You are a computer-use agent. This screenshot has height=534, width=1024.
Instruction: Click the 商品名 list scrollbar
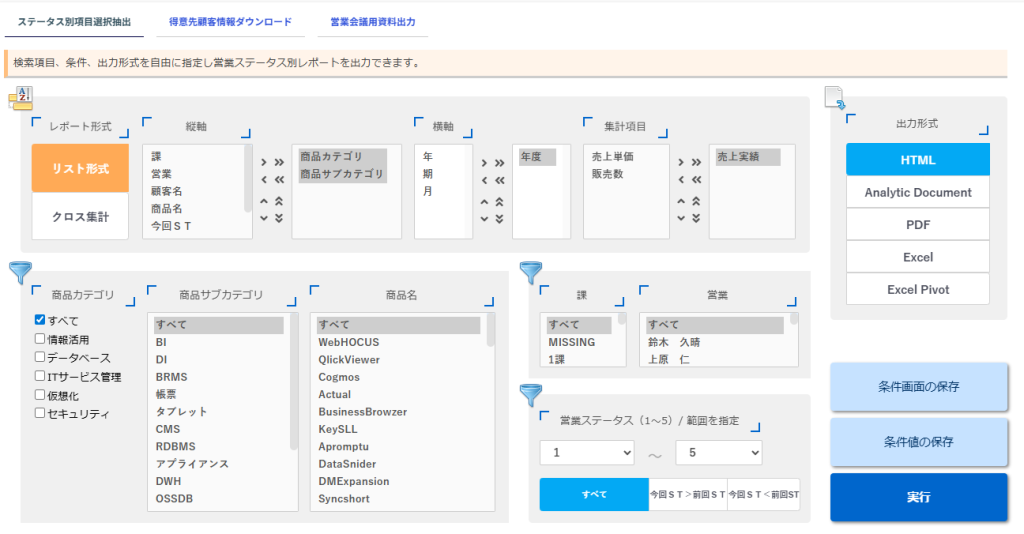(x=490, y=330)
